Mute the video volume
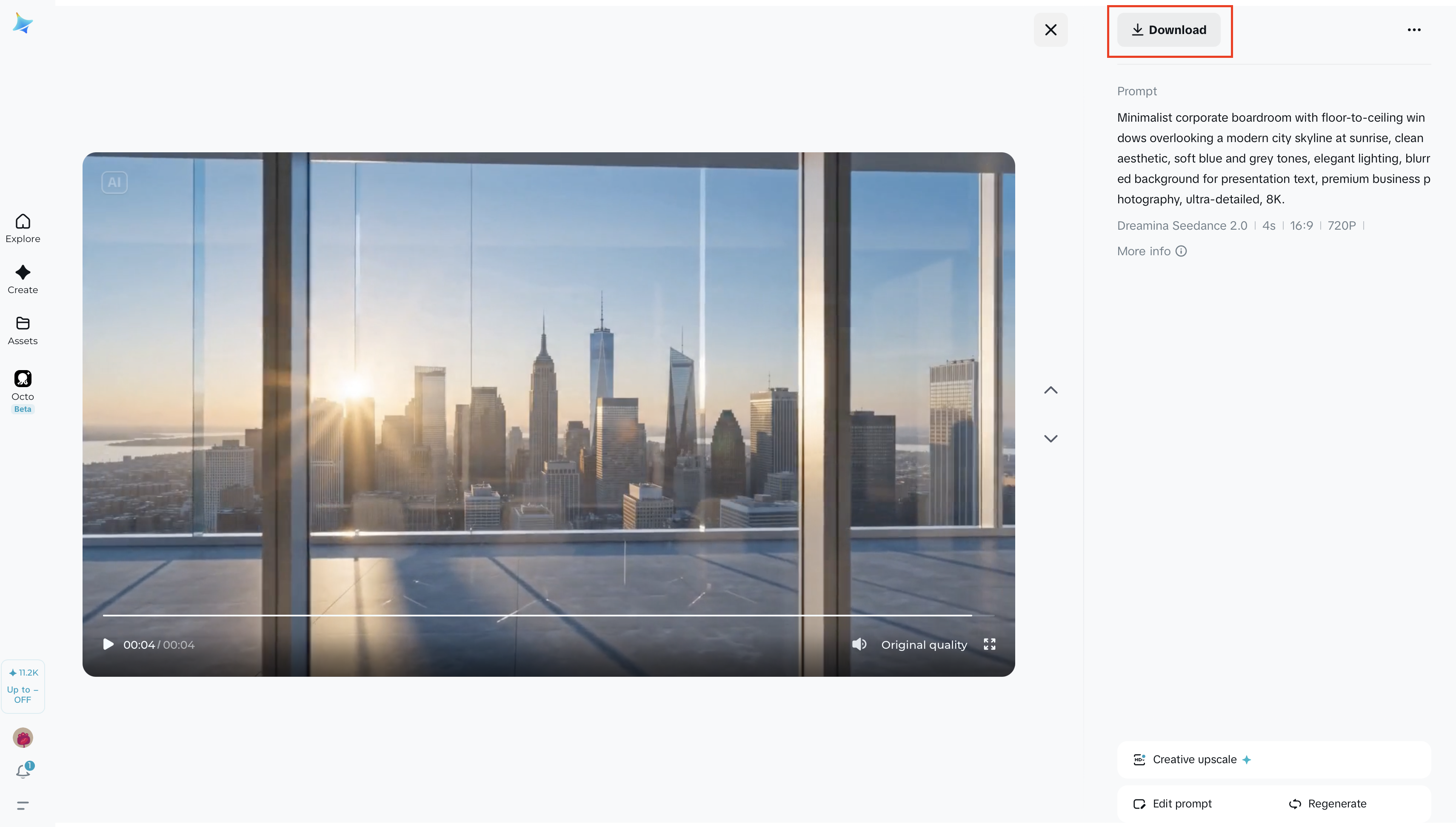1456x827 pixels. point(859,644)
